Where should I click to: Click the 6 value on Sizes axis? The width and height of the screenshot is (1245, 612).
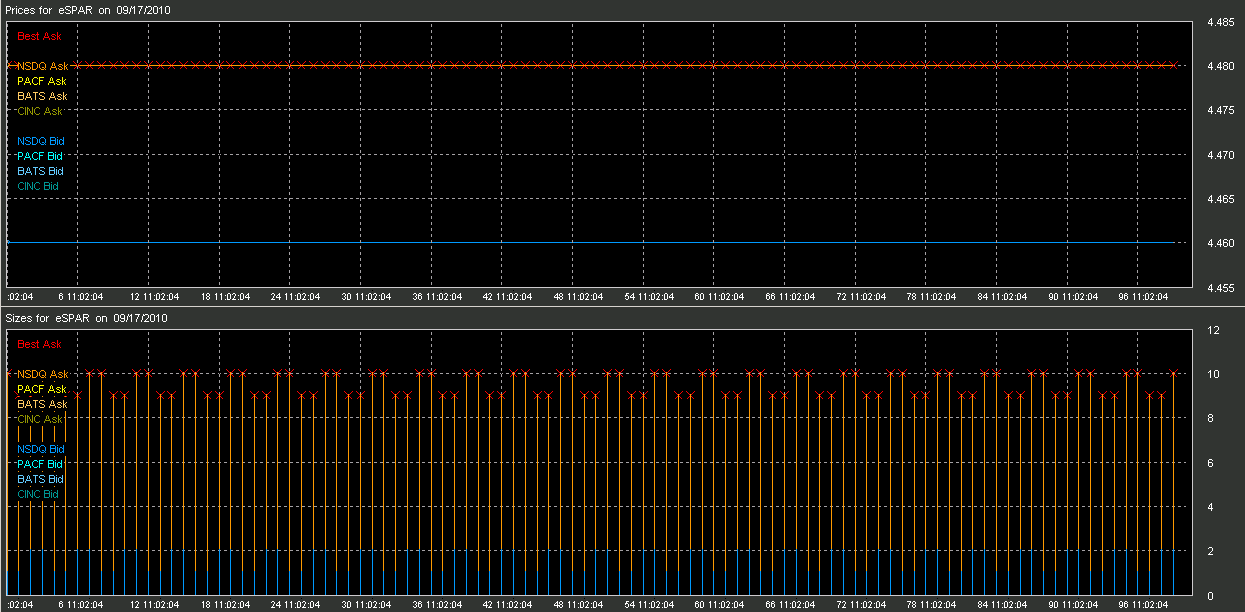point(1210,463)
